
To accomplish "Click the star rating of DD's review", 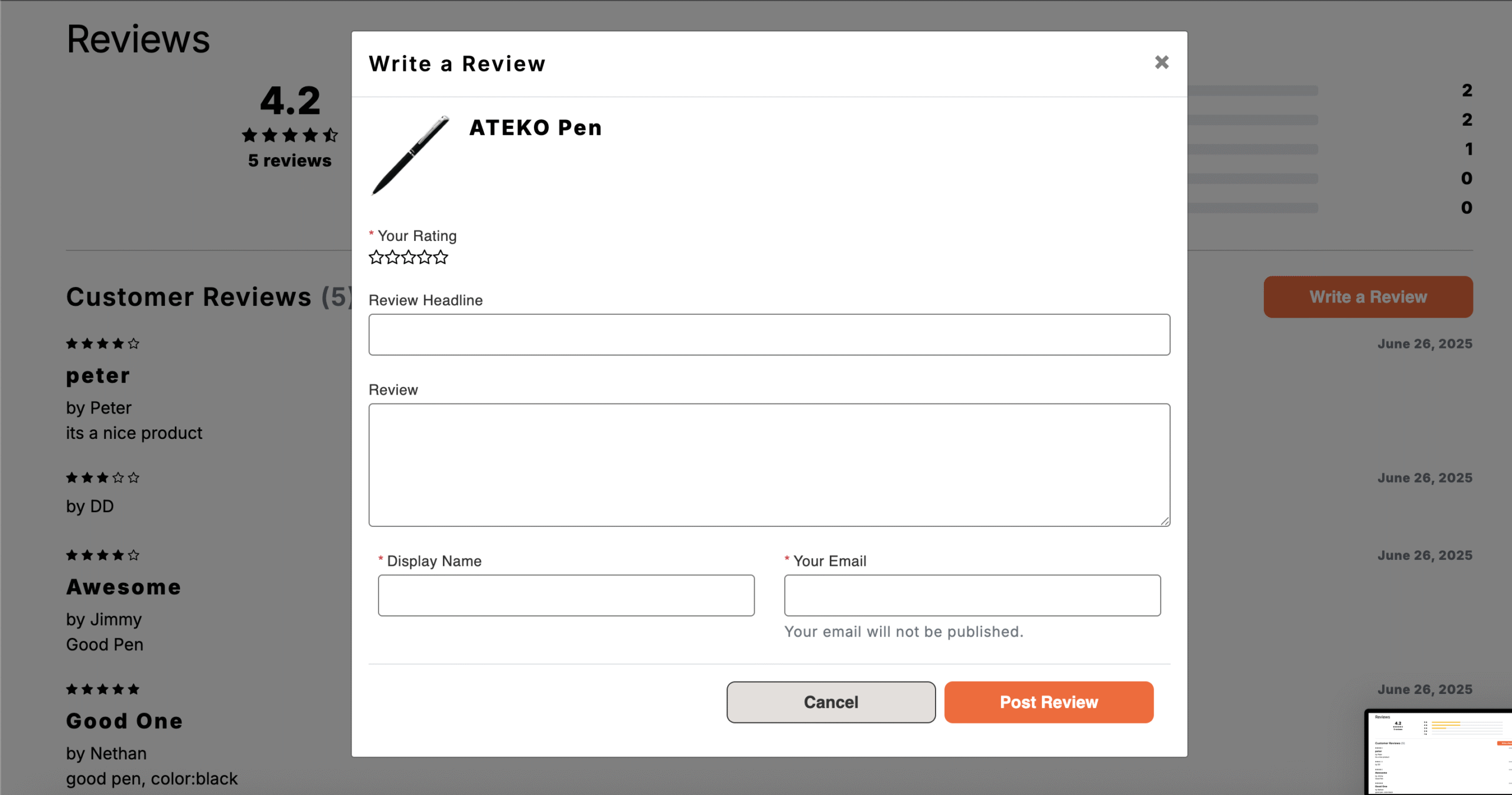I will pos(103,478).
